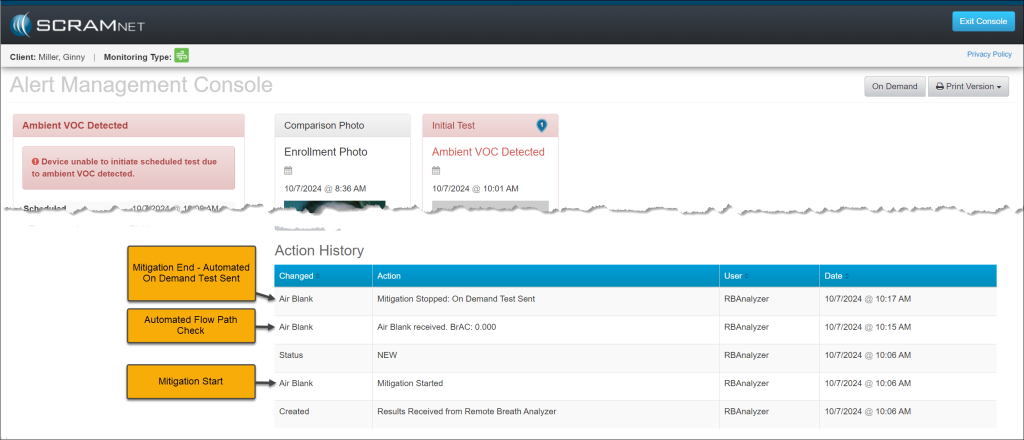
Task: Click the calendar icon under Enrollment Photo
Action: pos(288,170)
